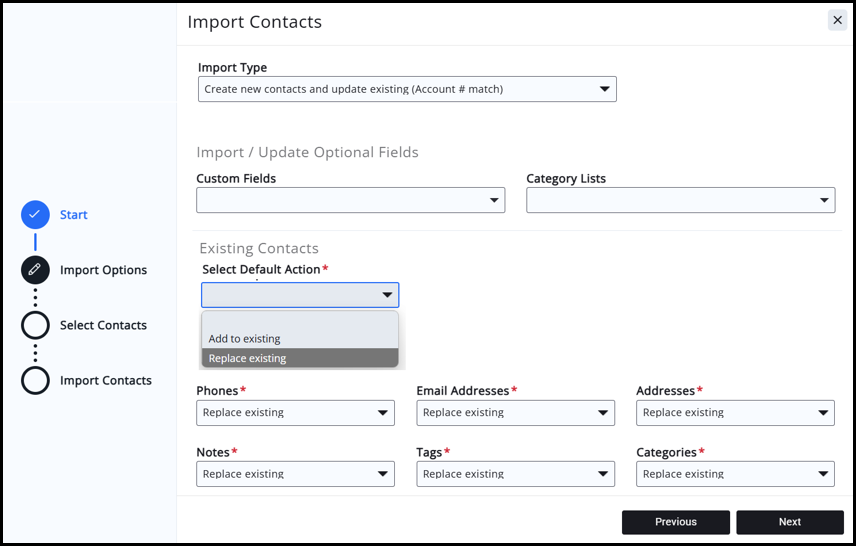Click the Select Contacts step circle
This screenshot has height=546, width=856.
pyautogui.click(x=35, y=325)
